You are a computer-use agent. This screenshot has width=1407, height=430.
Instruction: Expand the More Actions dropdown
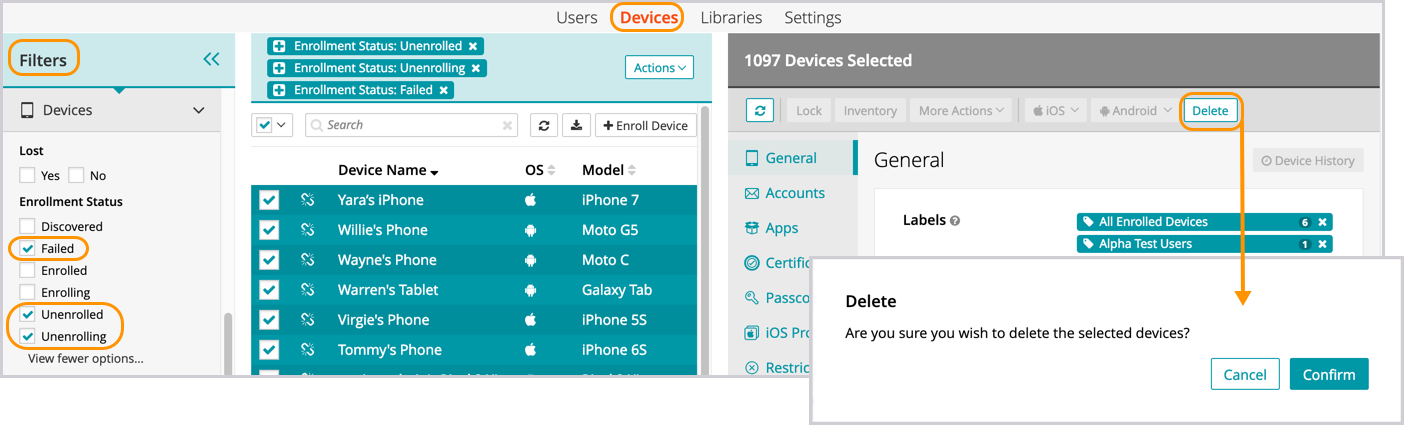click(x=964, y=111)
